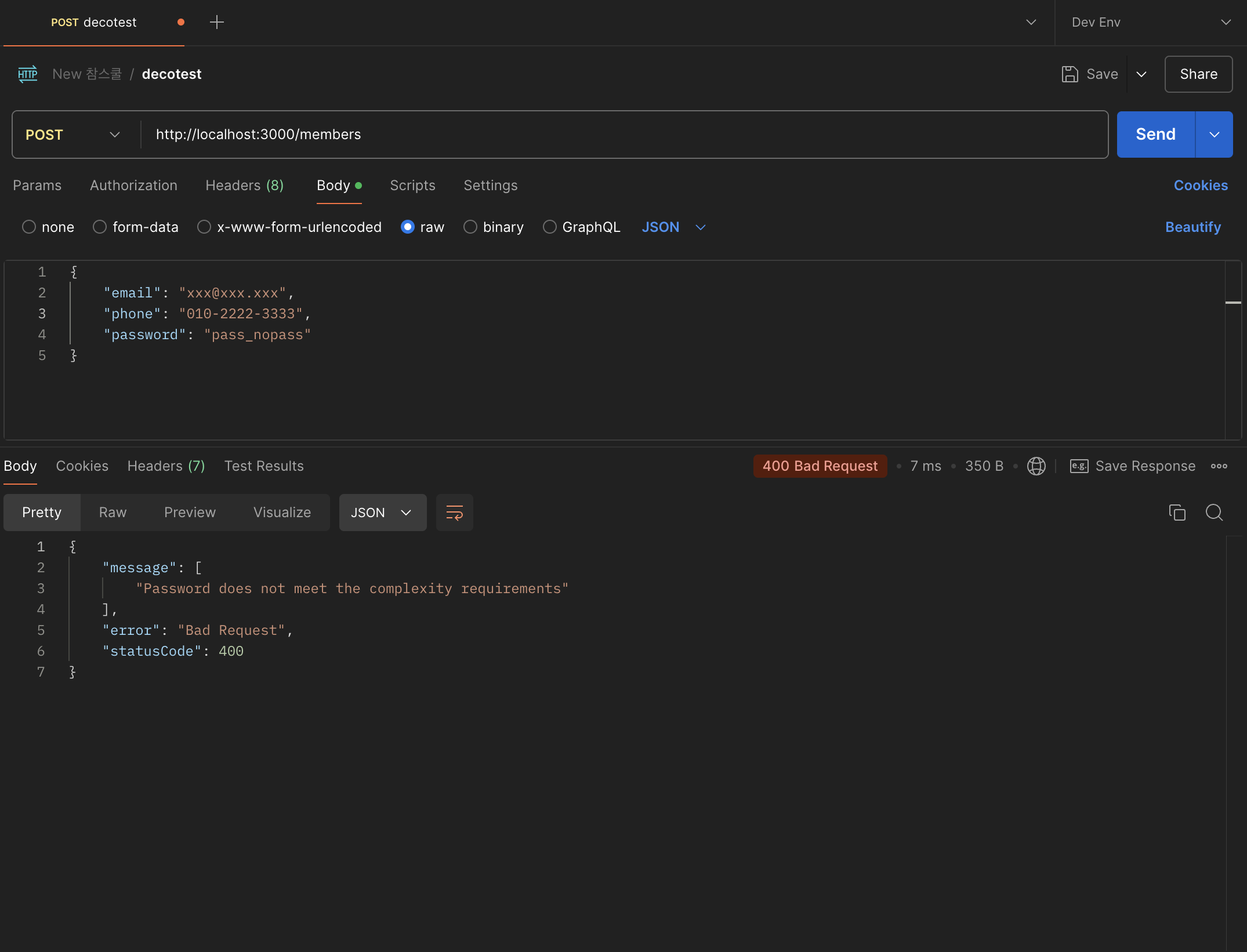Expand the Dev Env environment selector

(x=1151, y=22)
